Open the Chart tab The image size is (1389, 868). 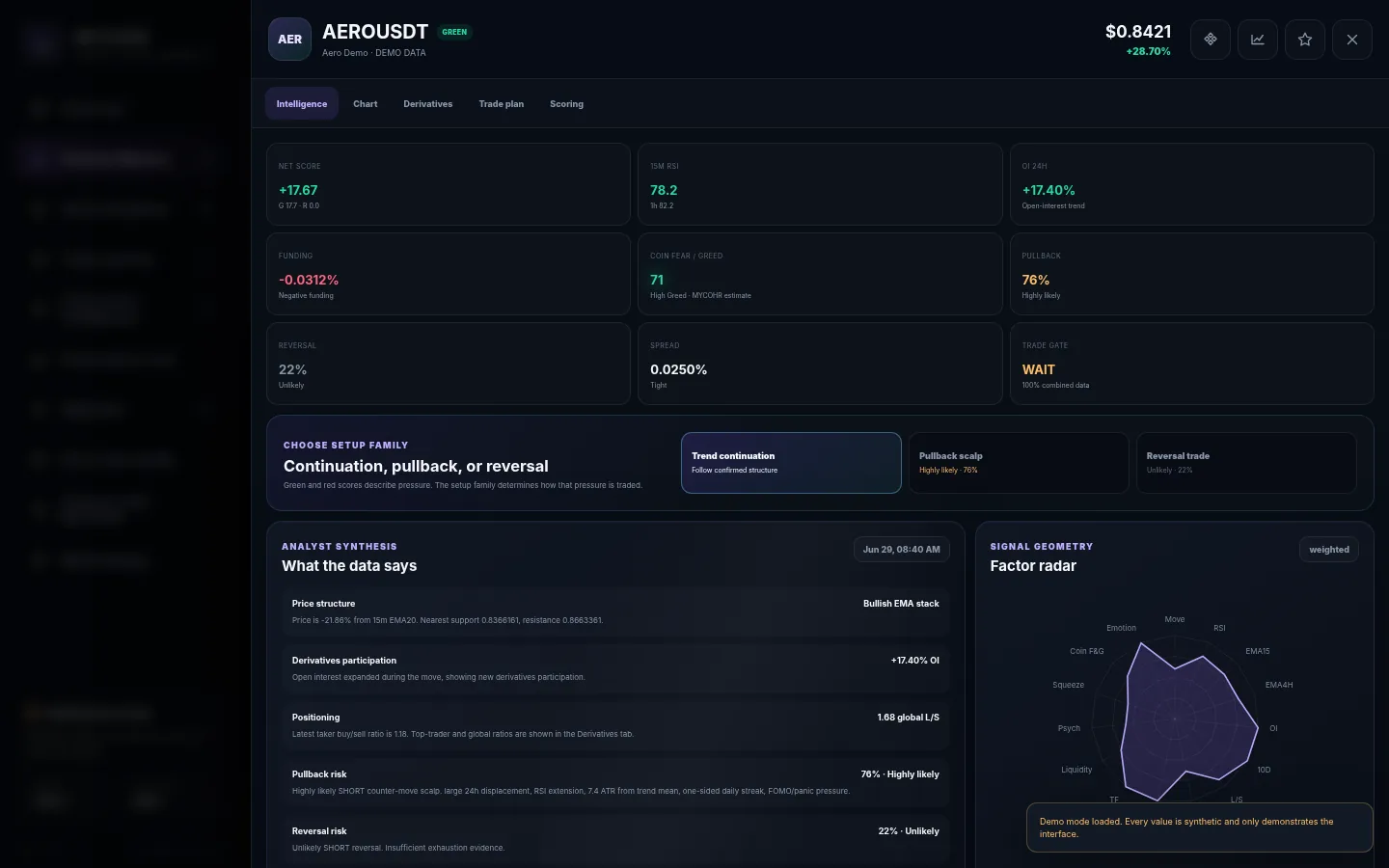[x=365, y=103]
